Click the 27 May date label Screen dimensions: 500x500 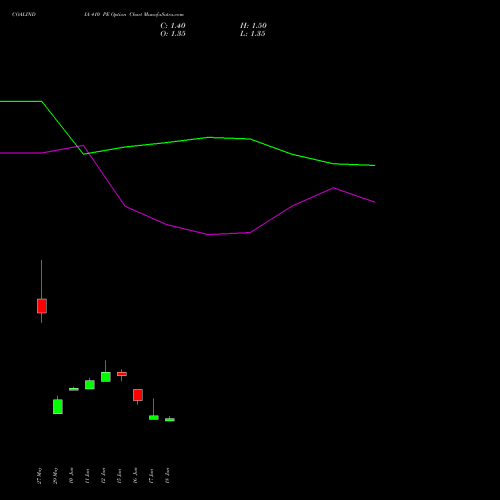[39, 476]
